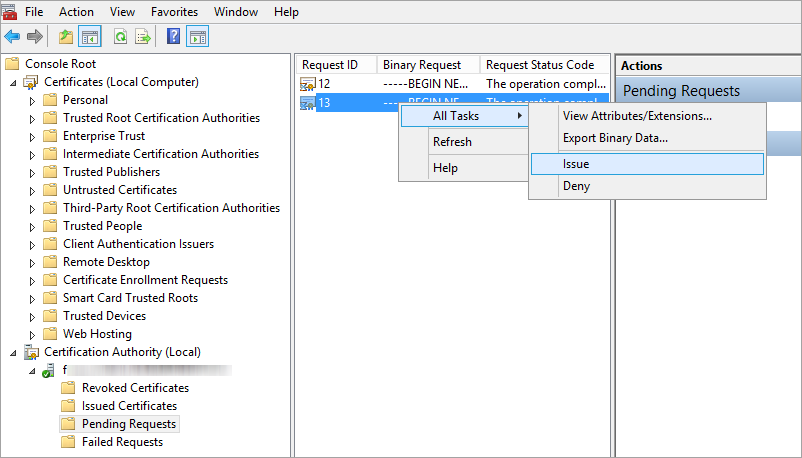The height and width of the screenshot is (458, 802).
Task: Click Export Binary Data... menu entry
Action: [614, 138]
